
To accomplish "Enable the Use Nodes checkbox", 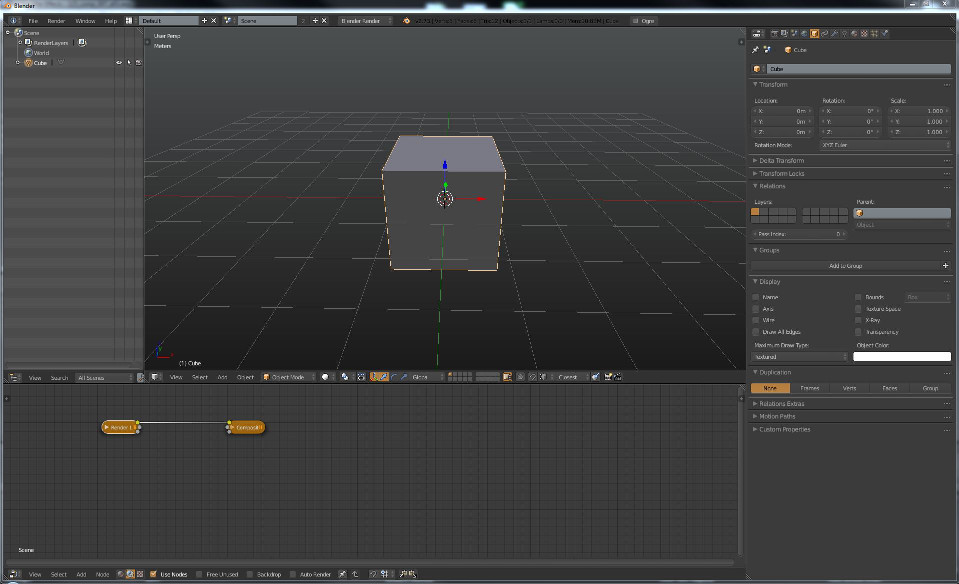I will [x=153, y=574].
